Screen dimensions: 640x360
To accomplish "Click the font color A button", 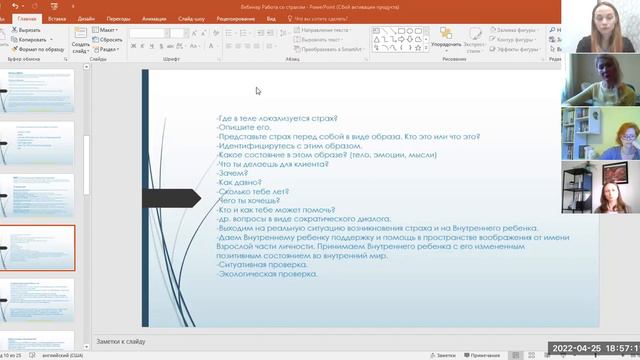I will pyautogui.click(x=211, y=46).
